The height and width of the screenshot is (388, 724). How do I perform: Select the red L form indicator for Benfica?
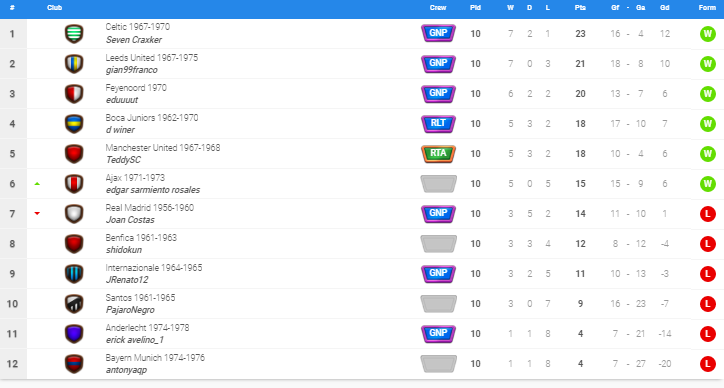coord(707,244)
